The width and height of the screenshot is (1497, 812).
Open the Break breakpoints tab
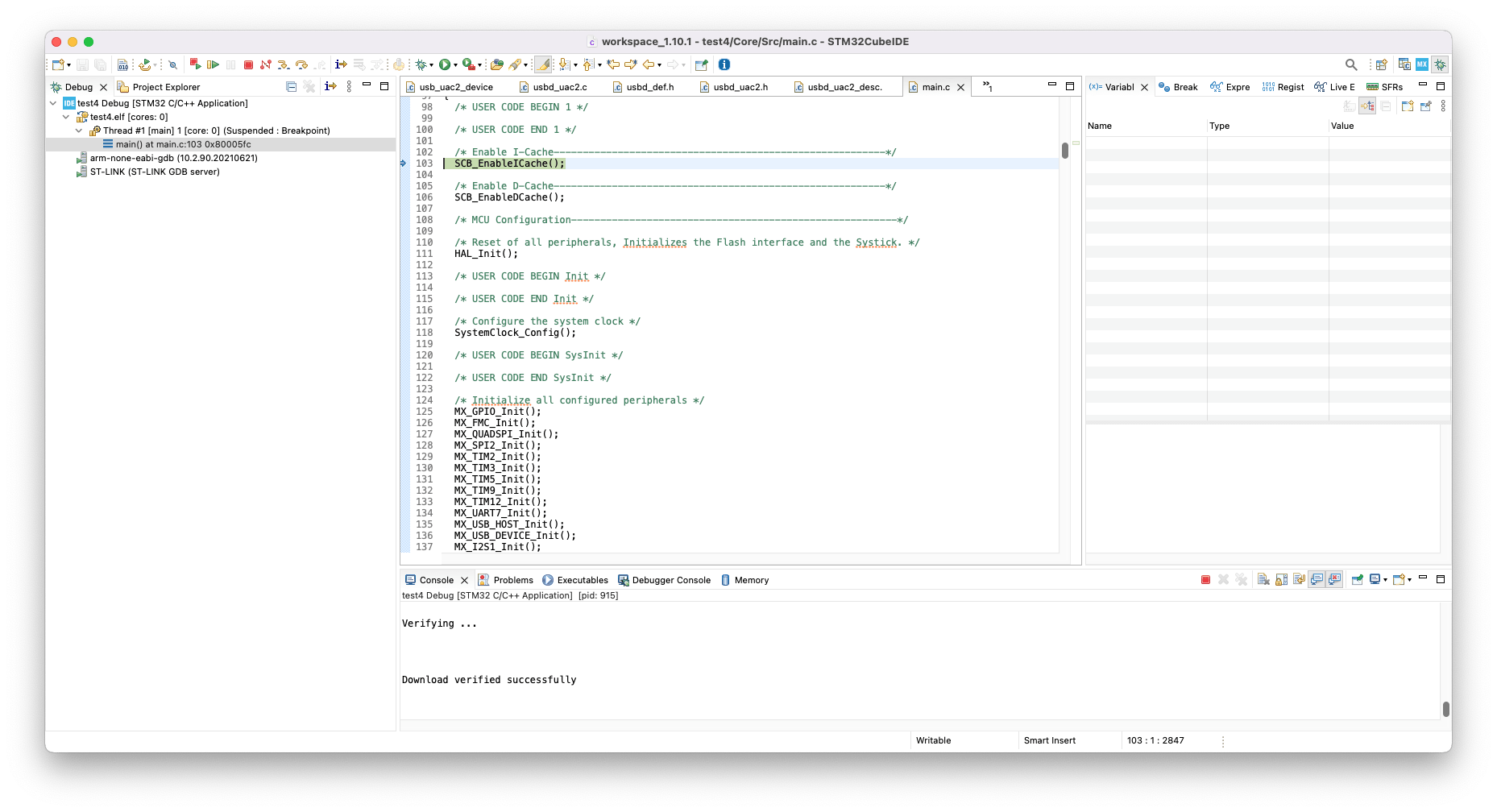1178,87
